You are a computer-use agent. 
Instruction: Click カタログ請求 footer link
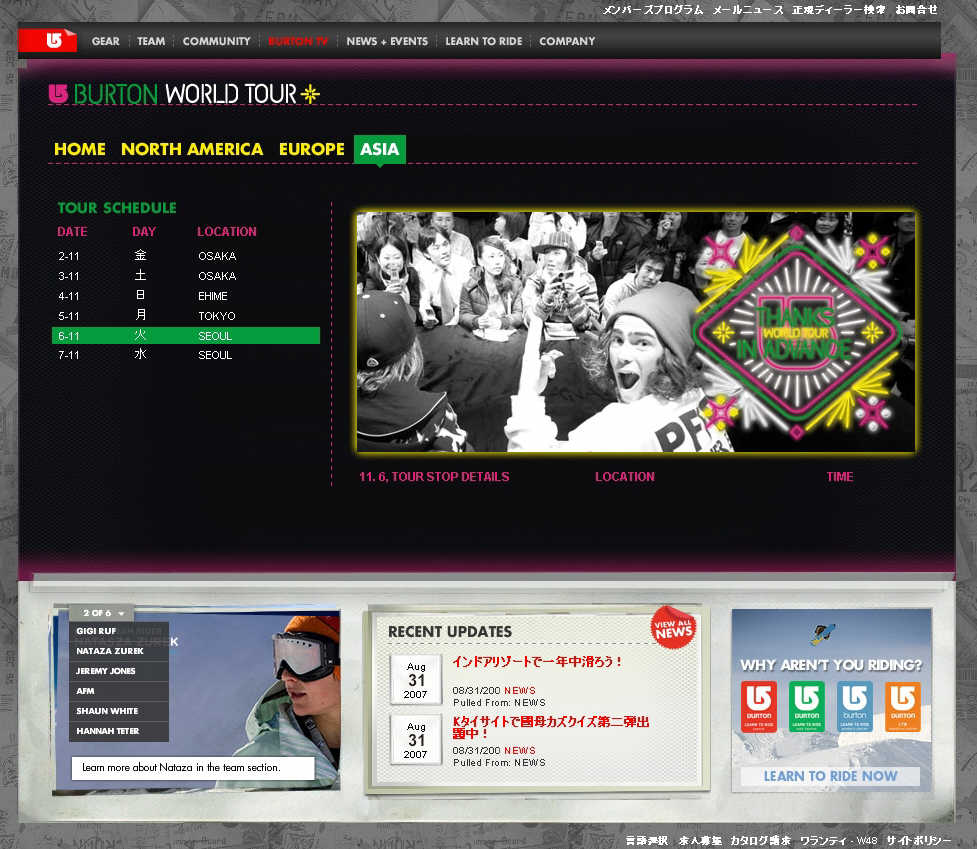click(x=760, y=840)
